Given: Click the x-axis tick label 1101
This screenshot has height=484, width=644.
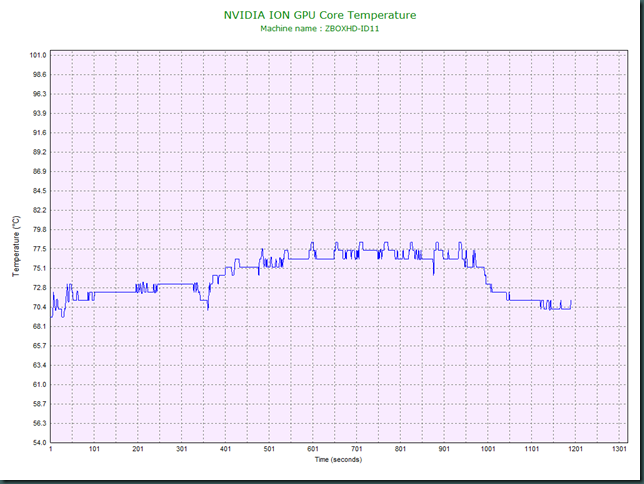Looking at the screenshot, I should [531, 449].
